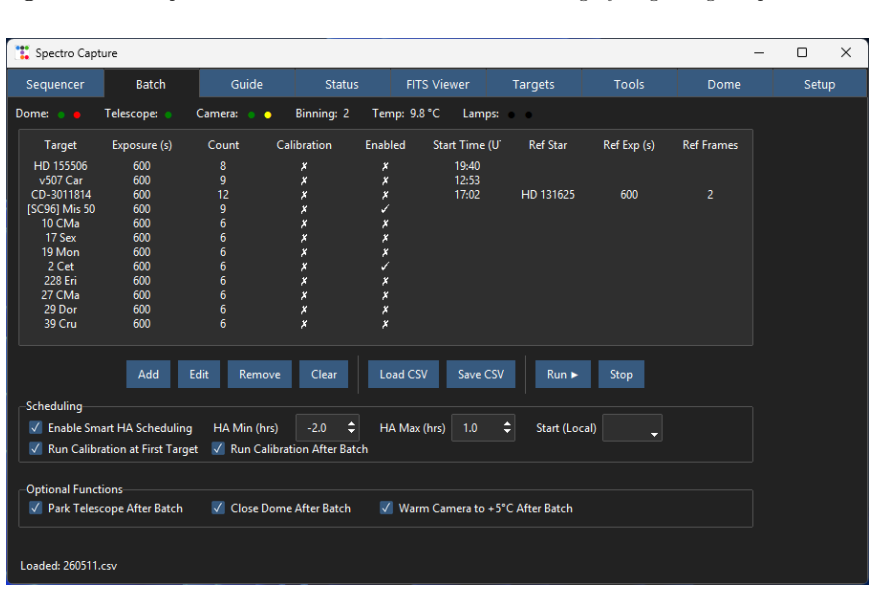
Task: Click the Remove button
Action: coord(259,374)
